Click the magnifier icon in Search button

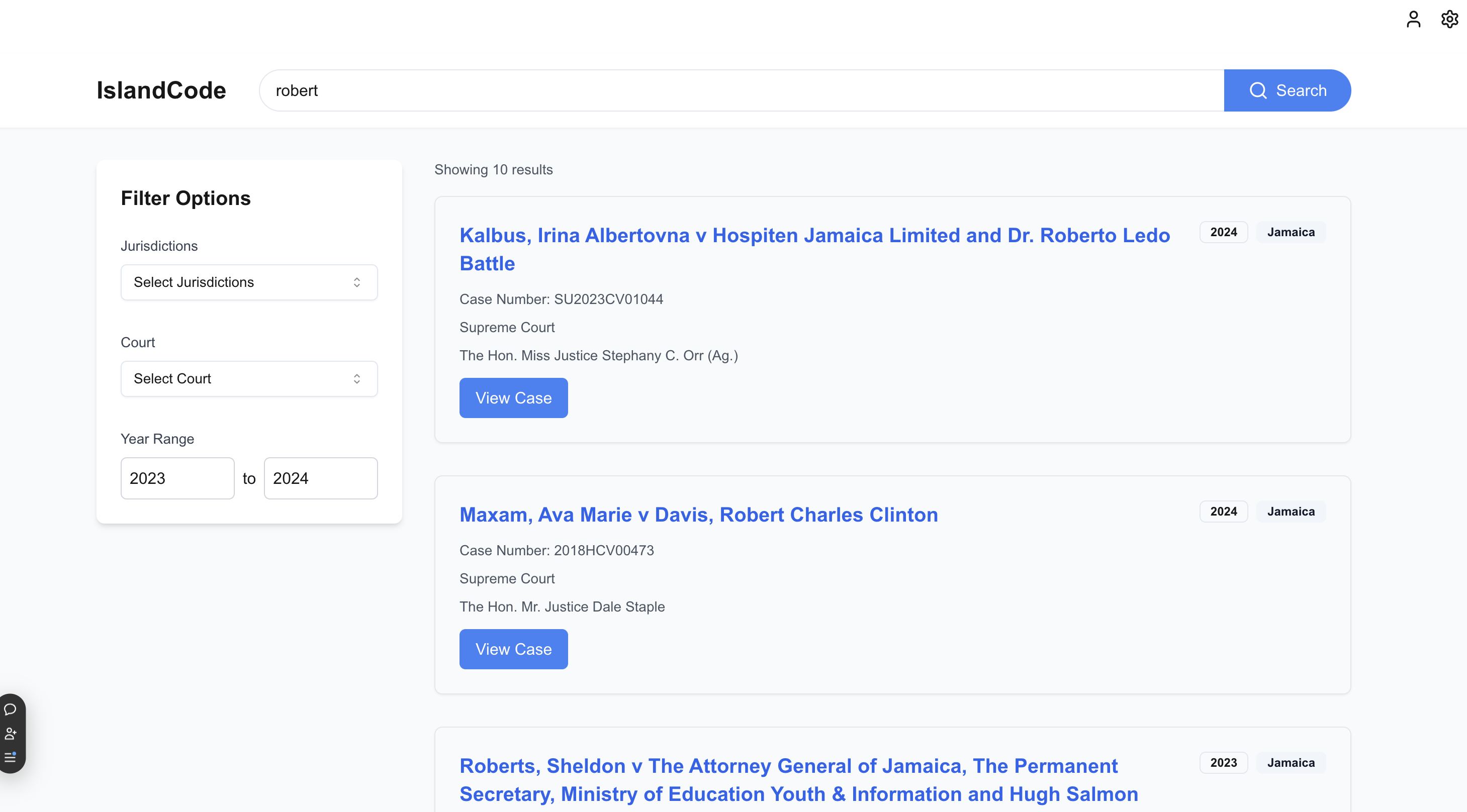1257,90
